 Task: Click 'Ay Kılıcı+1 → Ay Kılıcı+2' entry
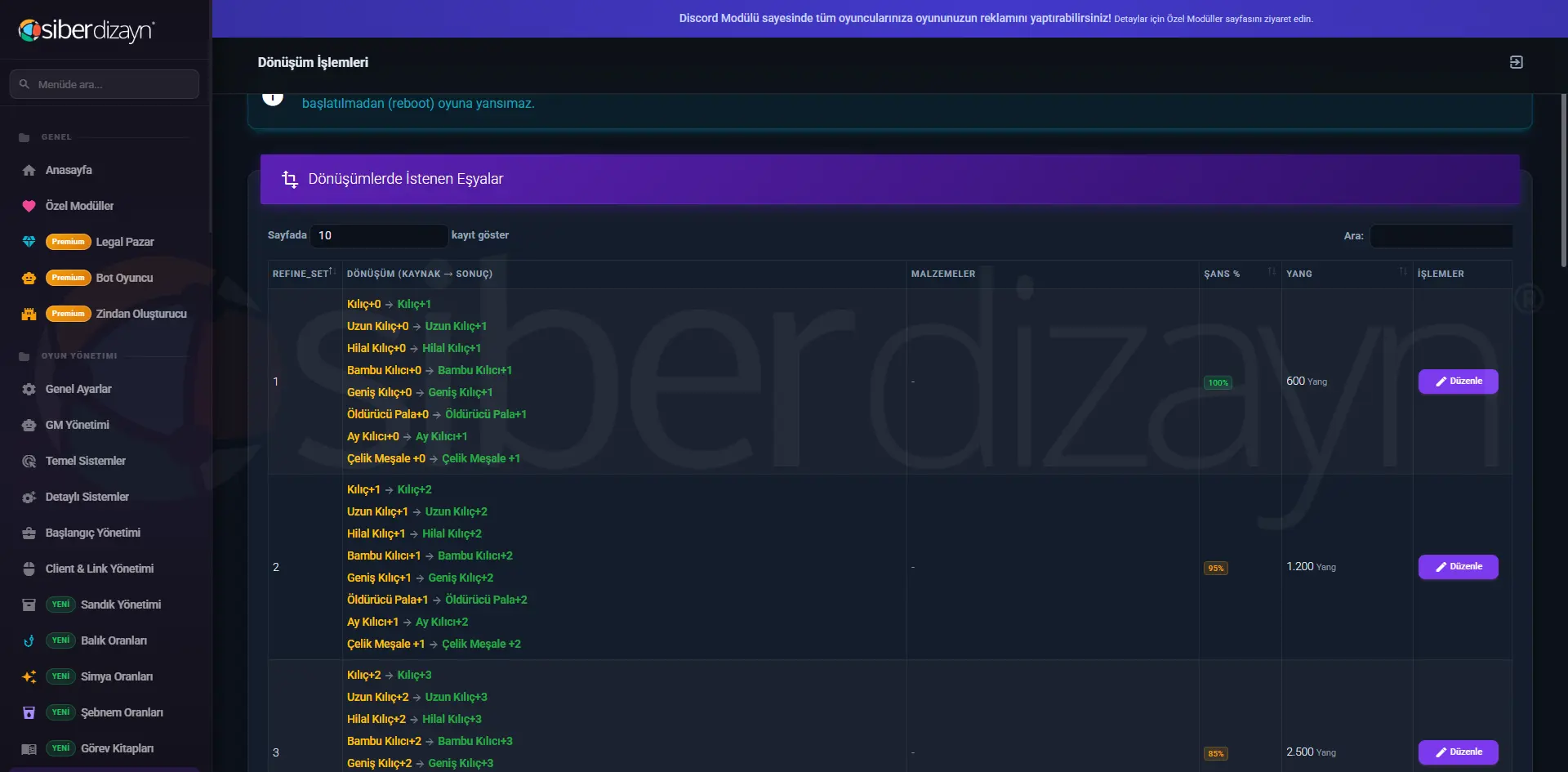pyautogui.click(x=408, y=622)
